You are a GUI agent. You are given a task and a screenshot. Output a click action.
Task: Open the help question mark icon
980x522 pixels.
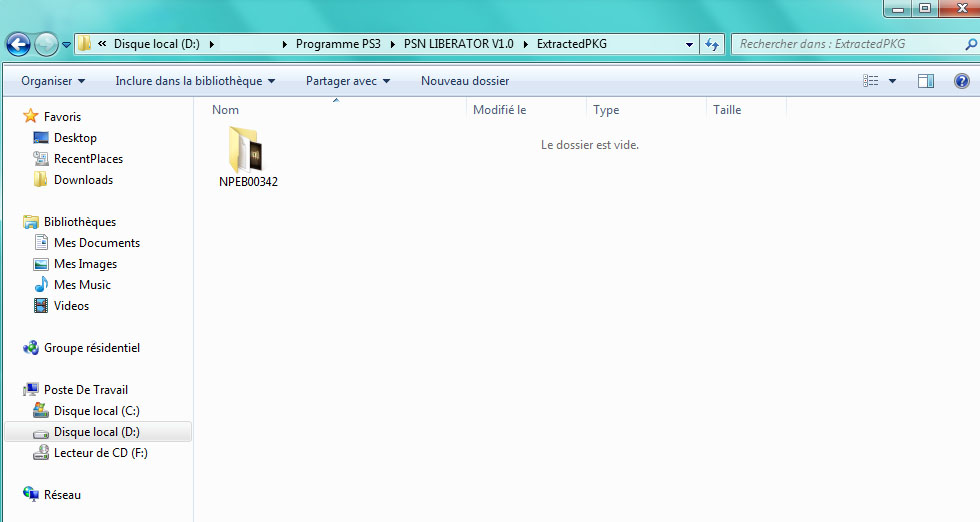coord(960,81)
